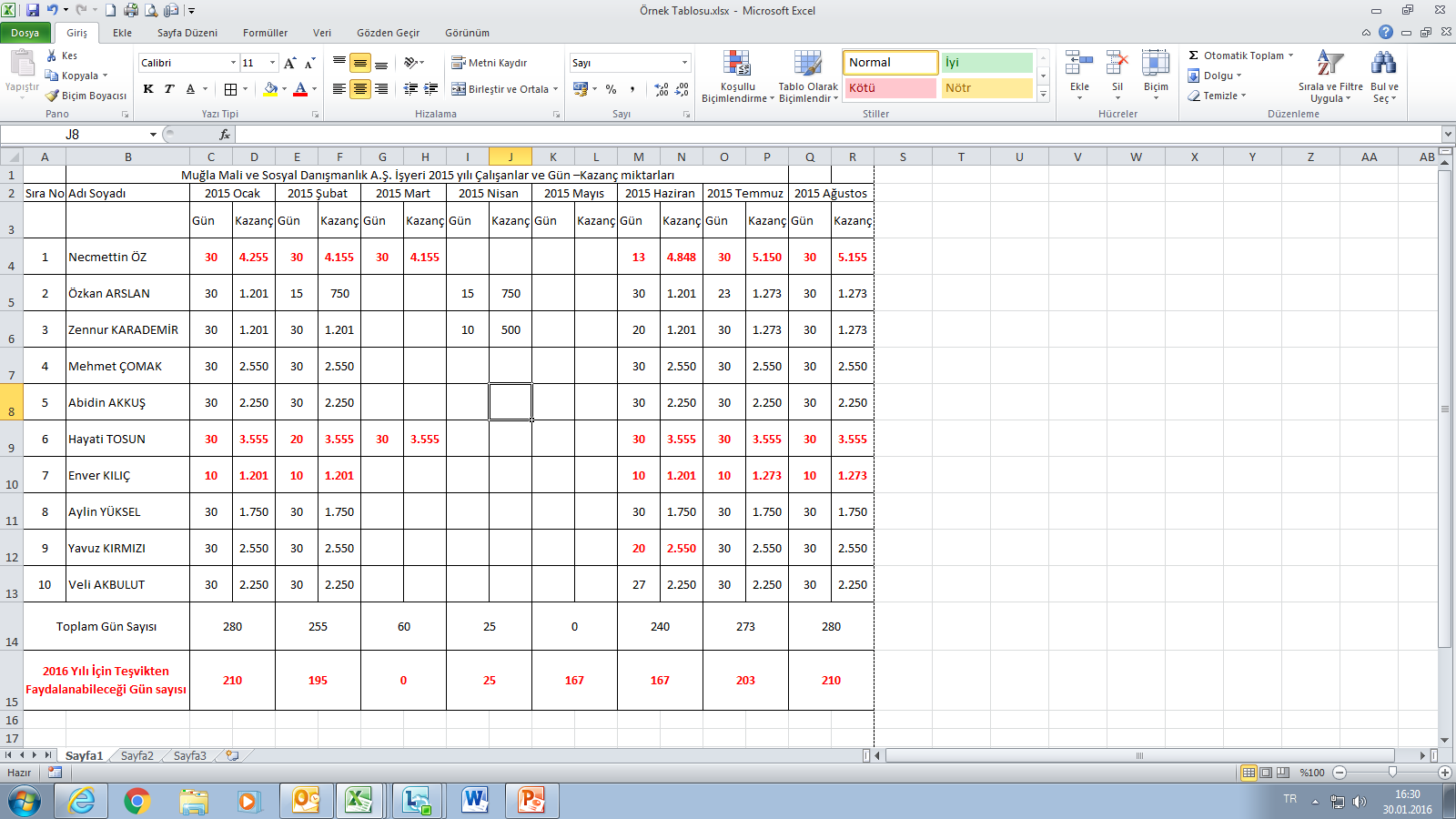
Task: Increase font size with large A icon
Action: coord(290,63)
